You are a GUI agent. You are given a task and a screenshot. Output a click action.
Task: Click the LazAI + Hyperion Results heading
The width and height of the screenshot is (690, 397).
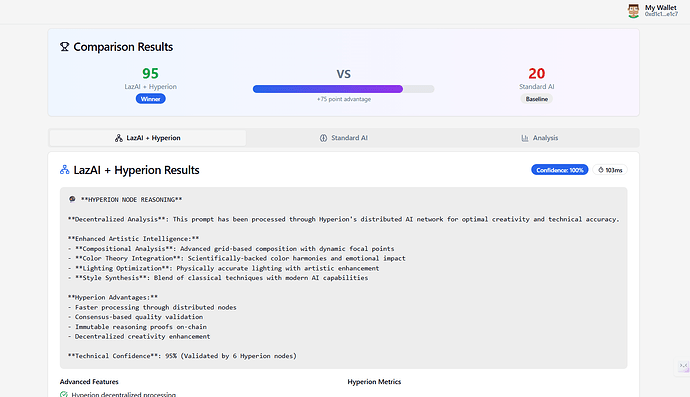pyautogui.click(x=136, y=170)
